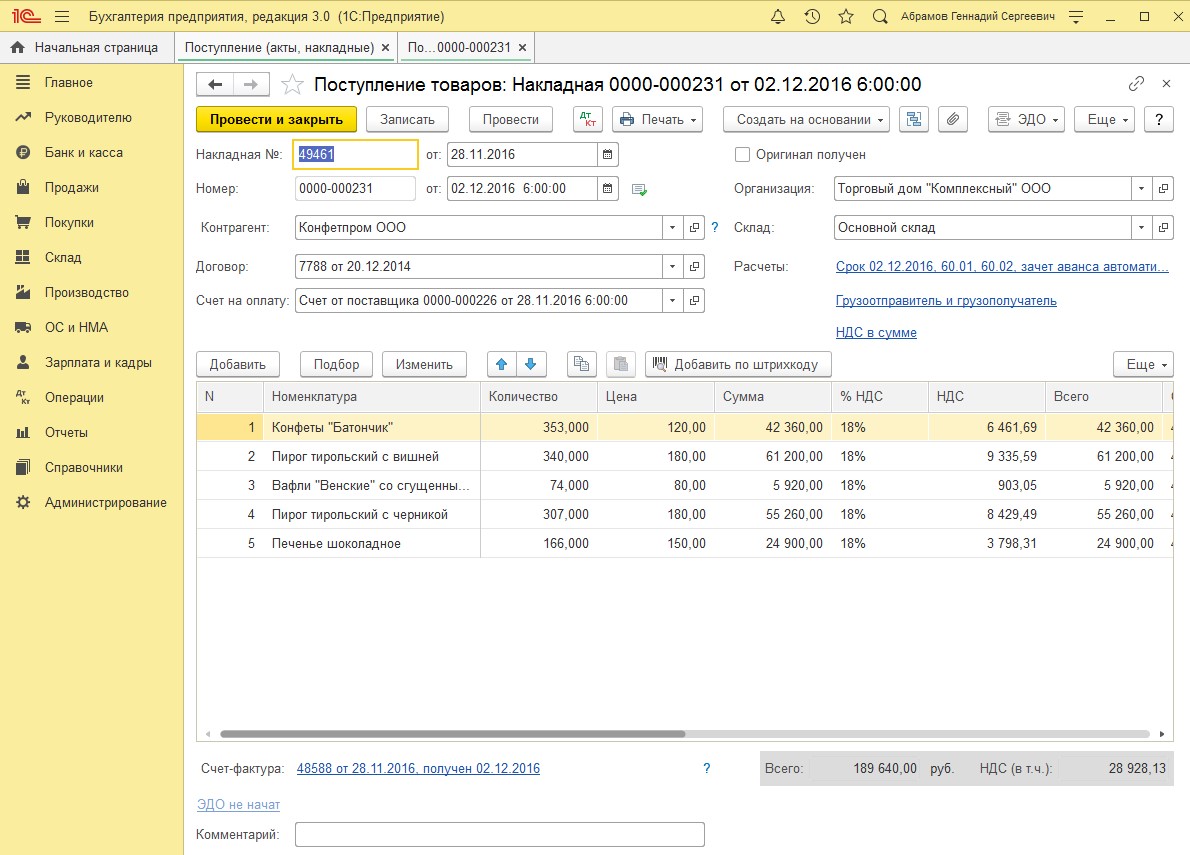1190x855 pixels.
Task: Open the НДС в сумме link
Action: 876,332
